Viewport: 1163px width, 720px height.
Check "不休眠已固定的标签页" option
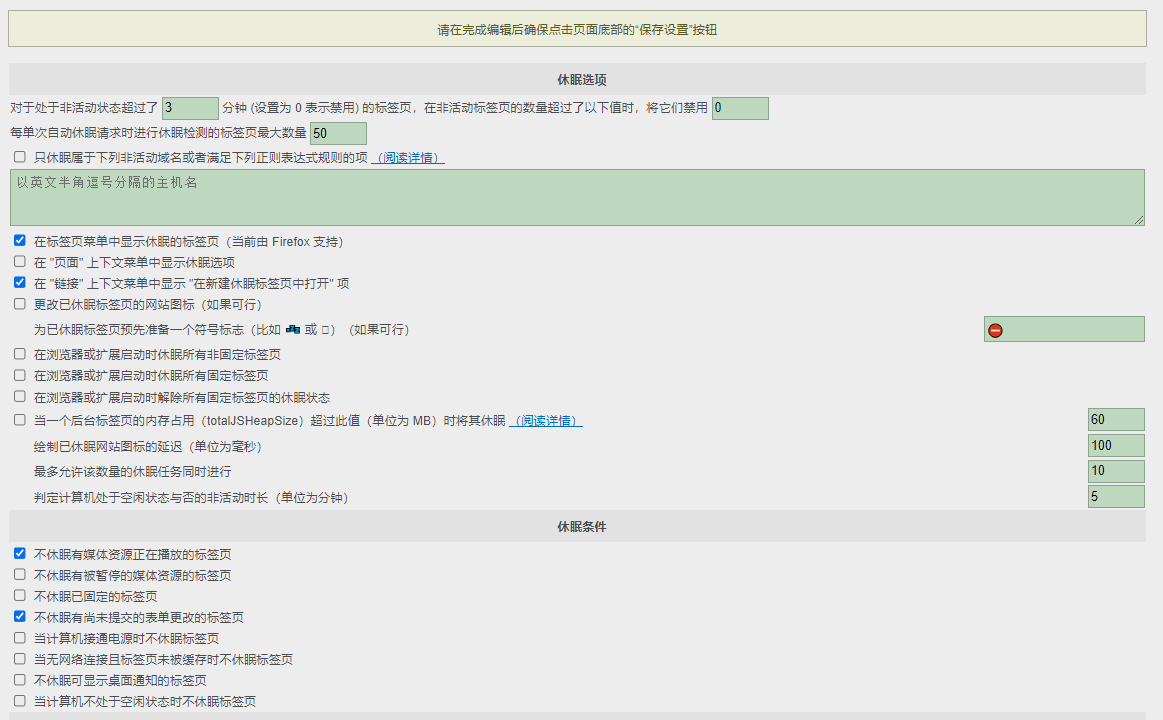[x=20, y=596]
